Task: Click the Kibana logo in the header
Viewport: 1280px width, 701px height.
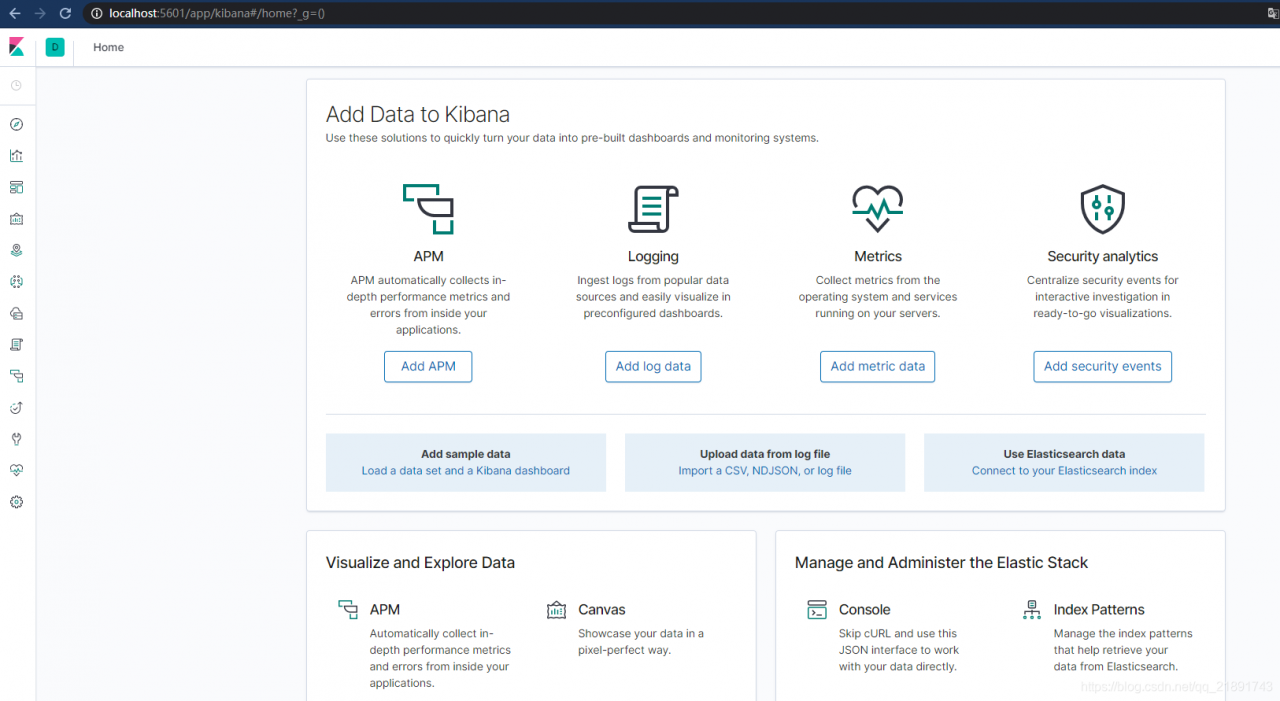Action: [x=16, y=47]
